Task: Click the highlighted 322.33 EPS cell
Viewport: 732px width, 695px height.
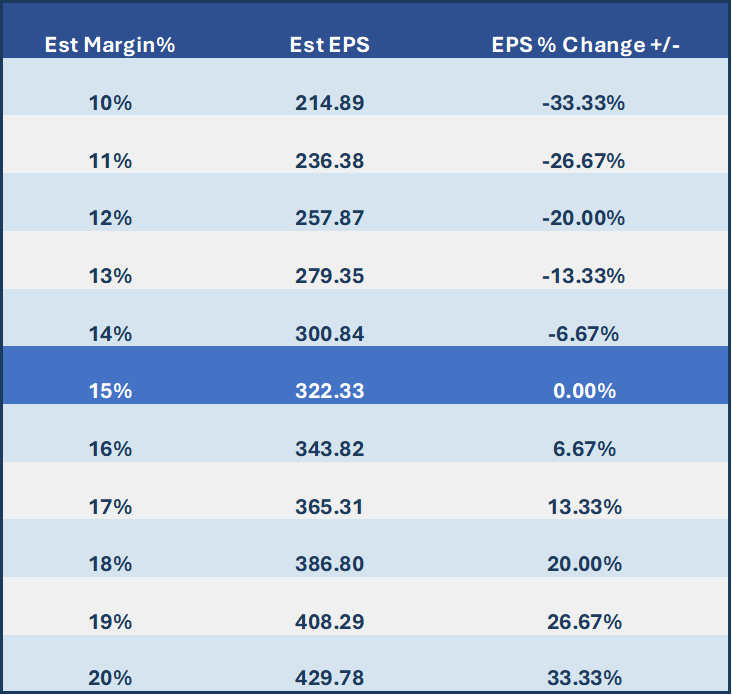Action: click(329, 392)
